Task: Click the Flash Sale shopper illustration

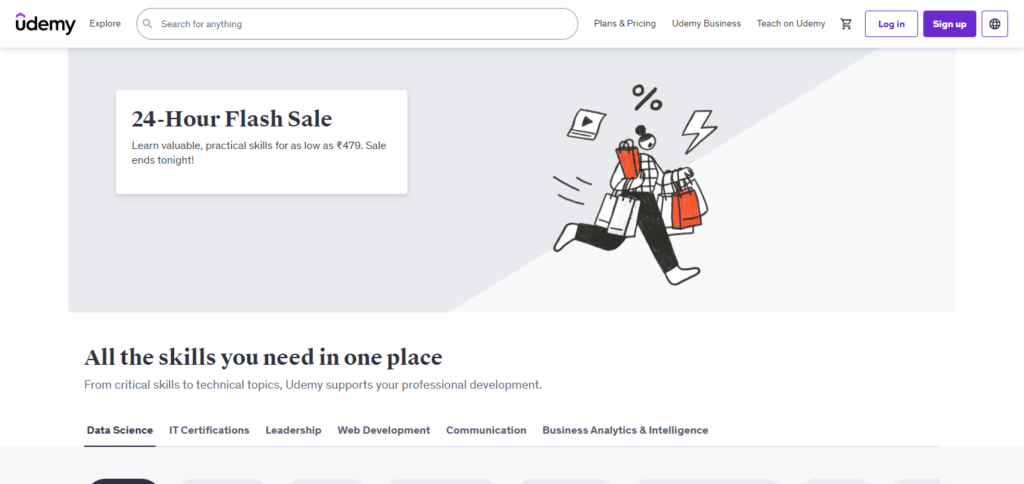Action: pyautogui.click(x=634, y=185)
